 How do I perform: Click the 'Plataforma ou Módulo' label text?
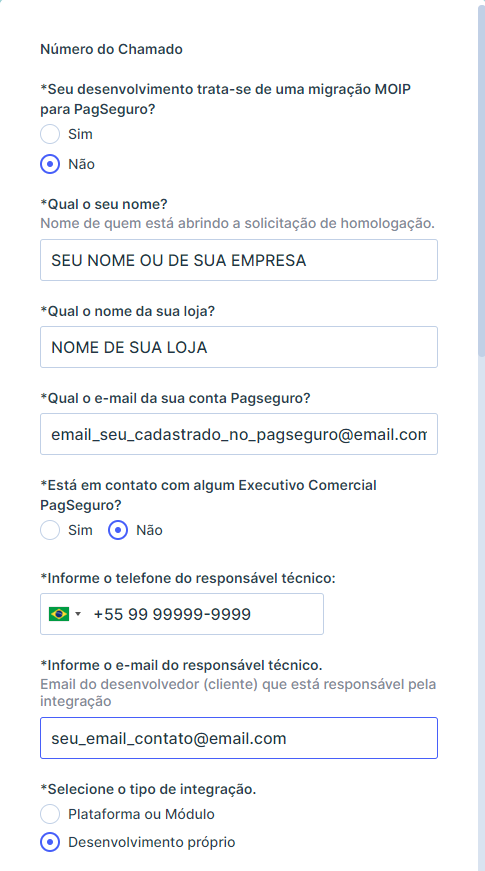point(142,814)
